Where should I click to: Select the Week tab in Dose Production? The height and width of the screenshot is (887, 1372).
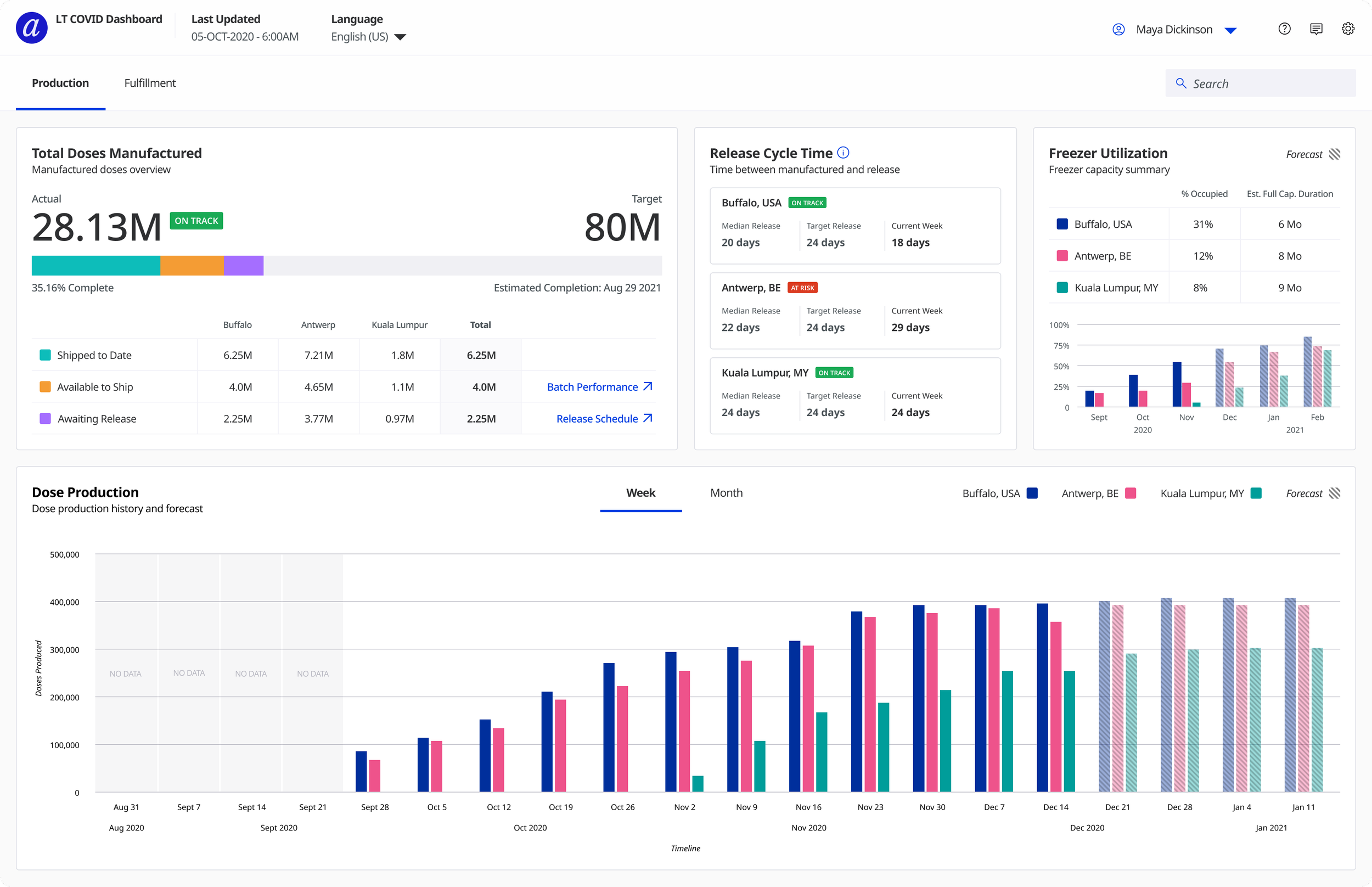click(640, 493)
